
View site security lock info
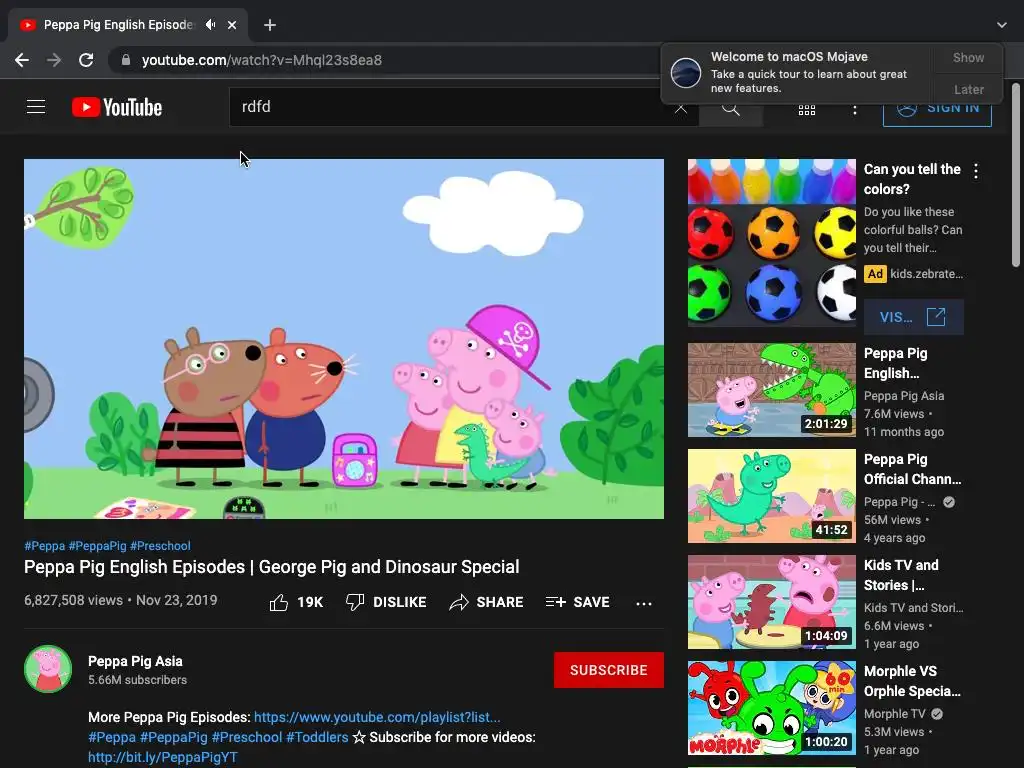pyautogui.click(x=126, y=60)
